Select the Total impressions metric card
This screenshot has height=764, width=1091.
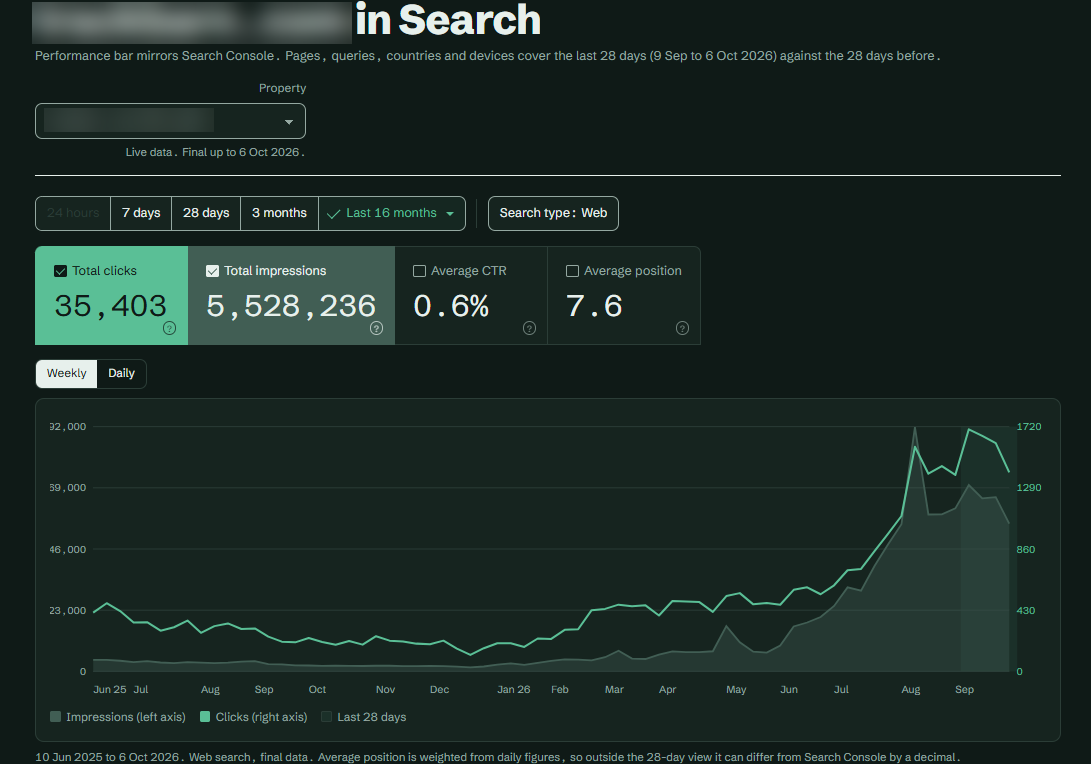click(x=292, y=295)
